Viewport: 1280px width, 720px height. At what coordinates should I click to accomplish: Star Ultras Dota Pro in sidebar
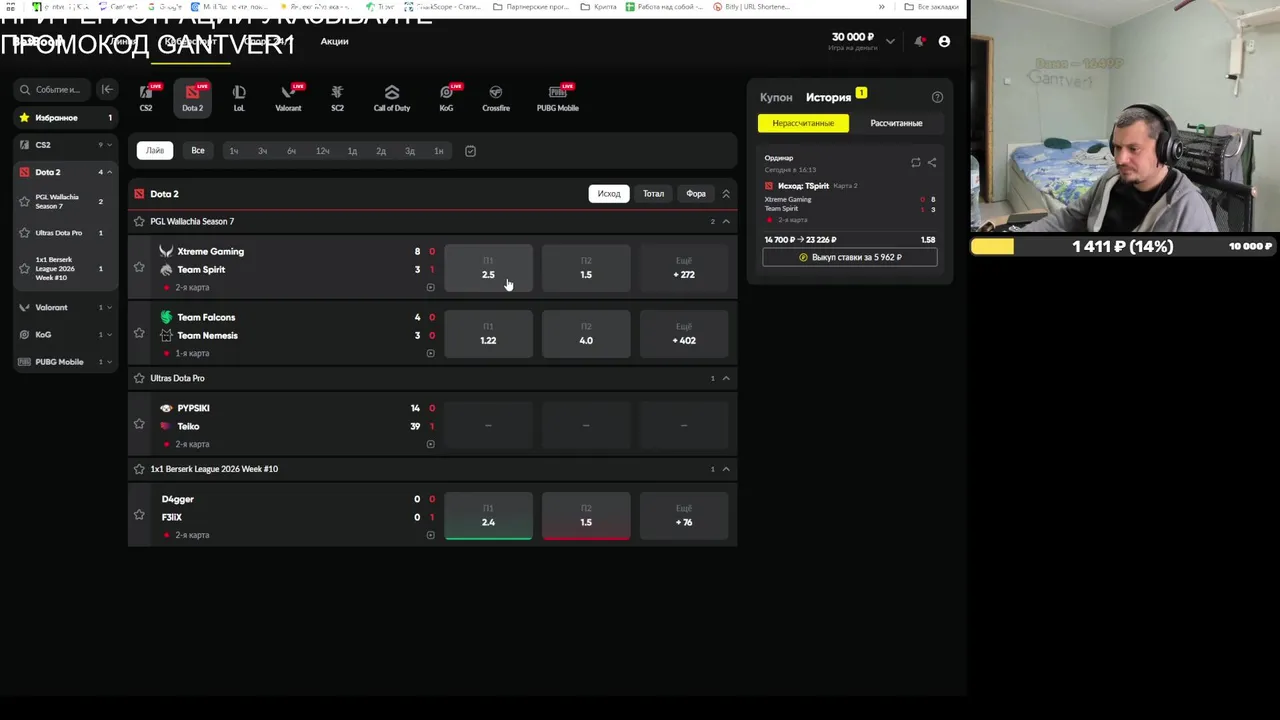(x=25, y=233)
